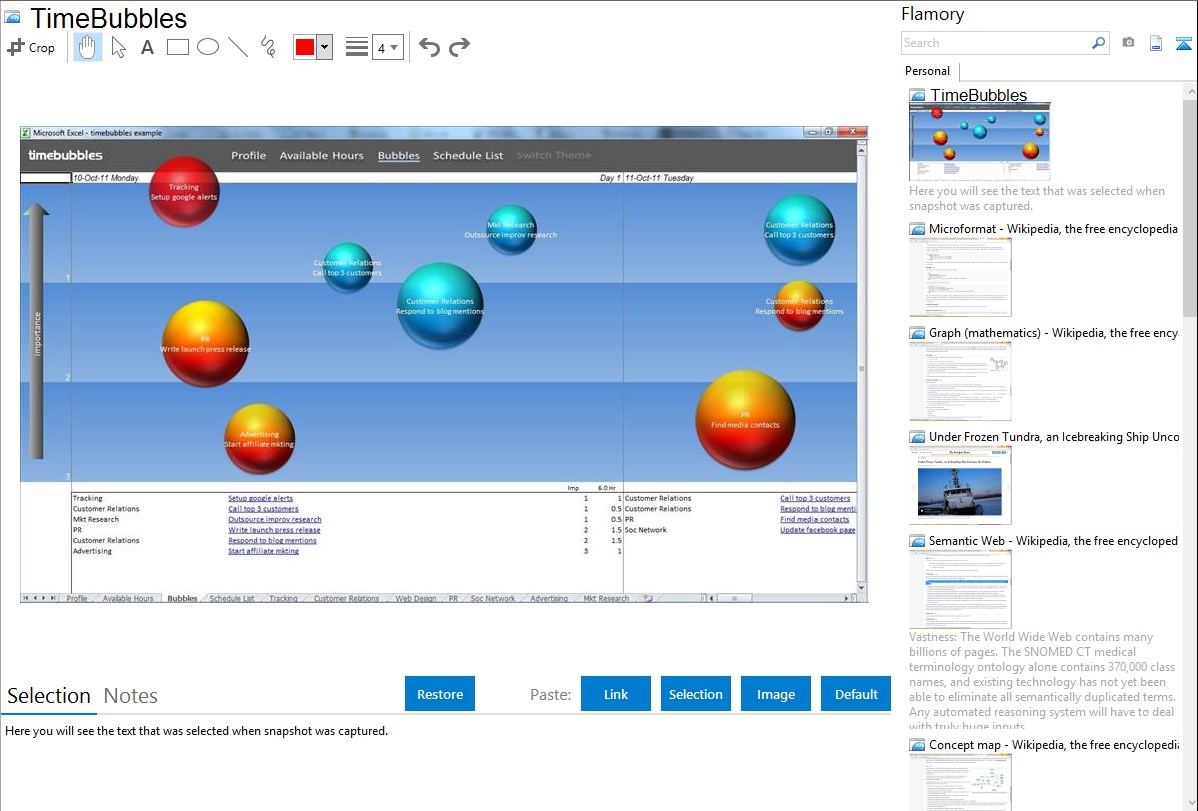This screenshot has height=811, width=1198.
Task: Click the Microformat snapshot icon
Action: [917, 229]
